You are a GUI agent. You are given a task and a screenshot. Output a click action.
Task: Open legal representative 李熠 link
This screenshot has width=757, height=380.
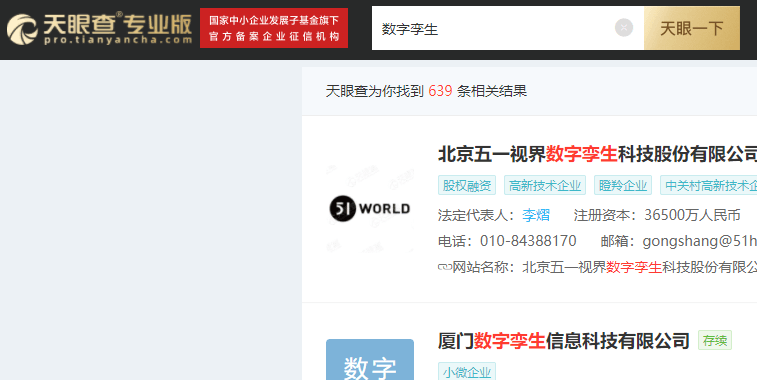tap(536, 215)
